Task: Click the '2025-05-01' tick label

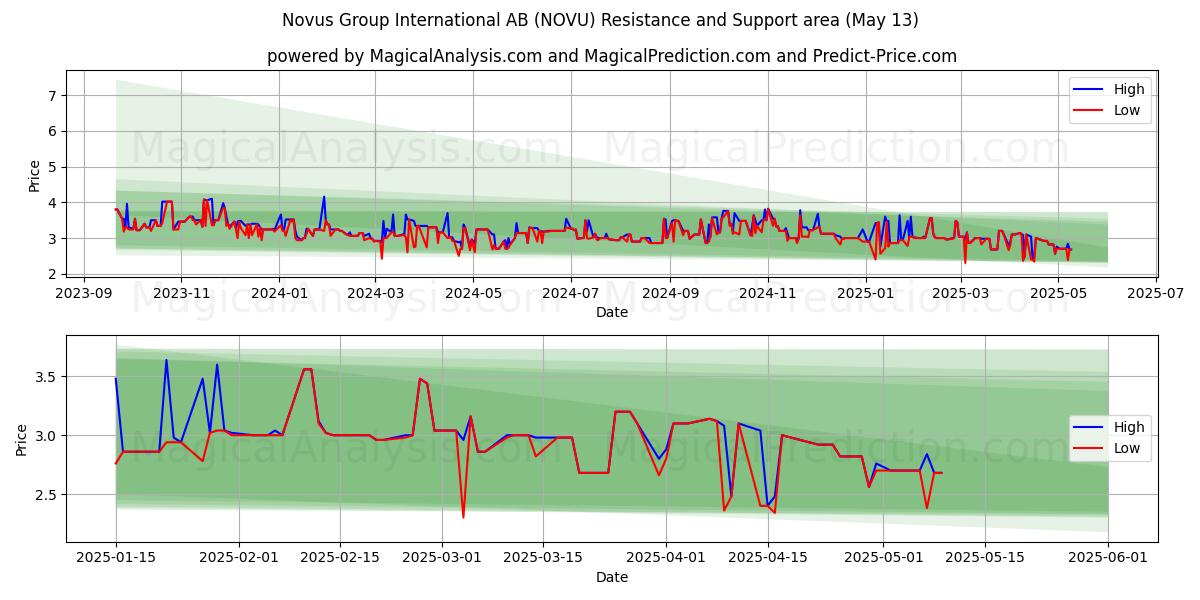Action: (883, 558)
